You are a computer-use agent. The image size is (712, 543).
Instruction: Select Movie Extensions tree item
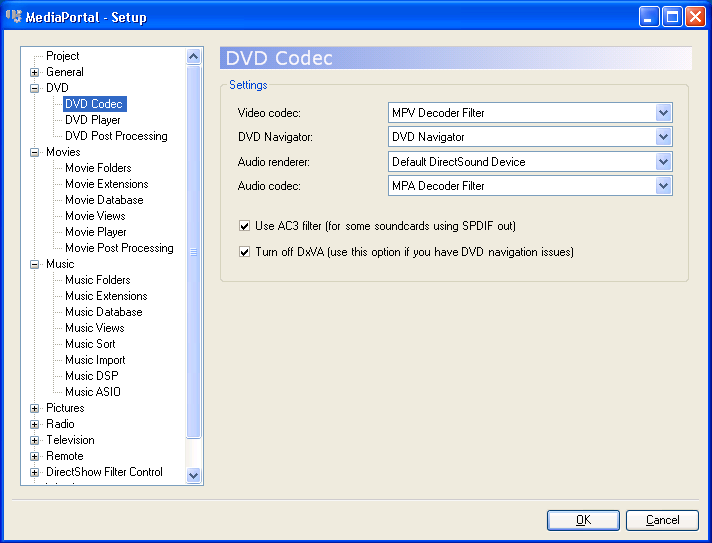coord(107,184)
